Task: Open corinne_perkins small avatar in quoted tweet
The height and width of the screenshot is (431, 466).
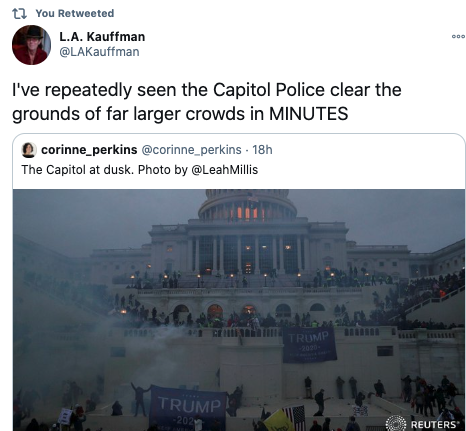Action: click(x=29, y=150)
